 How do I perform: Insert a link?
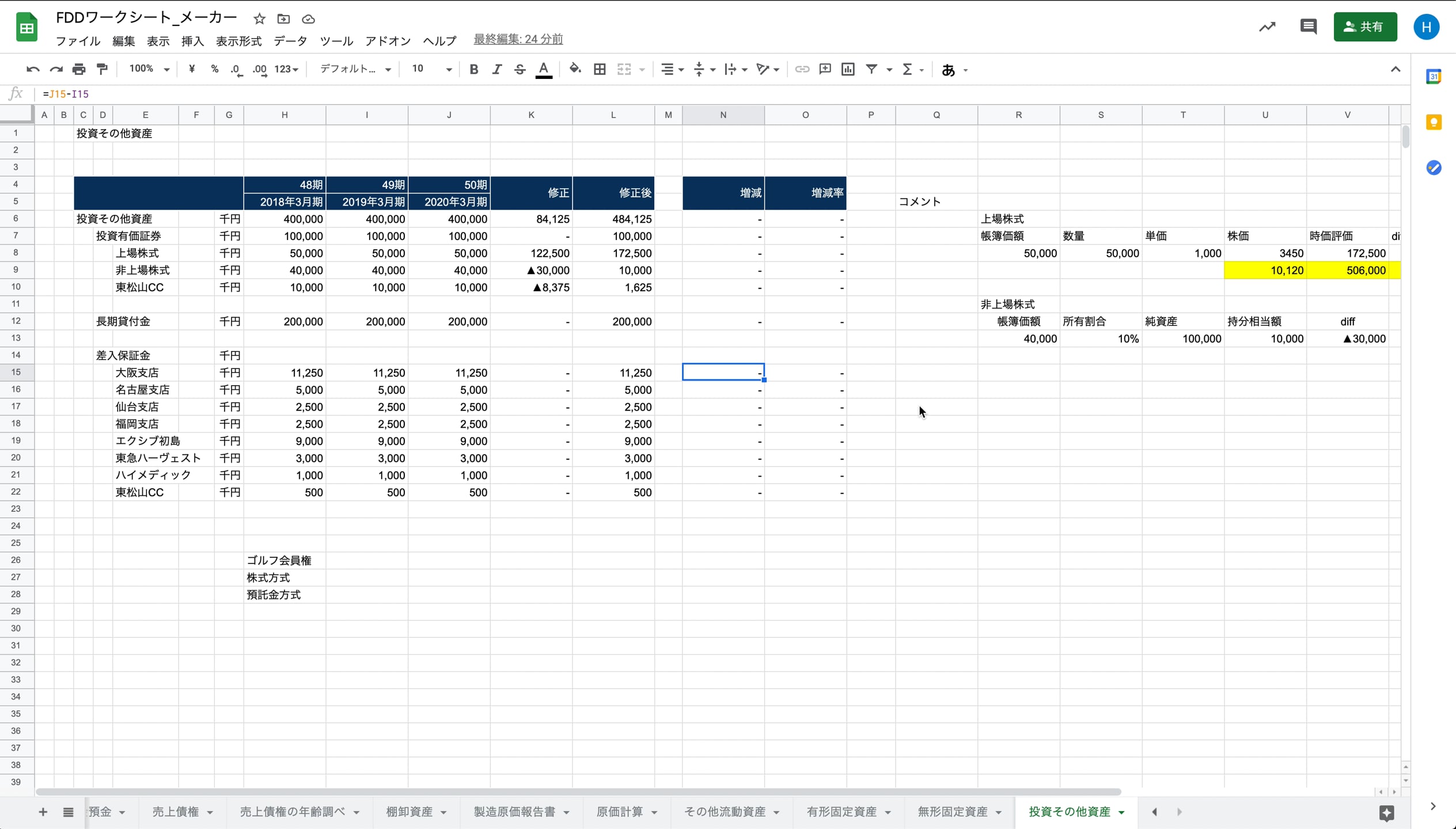tap(802, 69)
